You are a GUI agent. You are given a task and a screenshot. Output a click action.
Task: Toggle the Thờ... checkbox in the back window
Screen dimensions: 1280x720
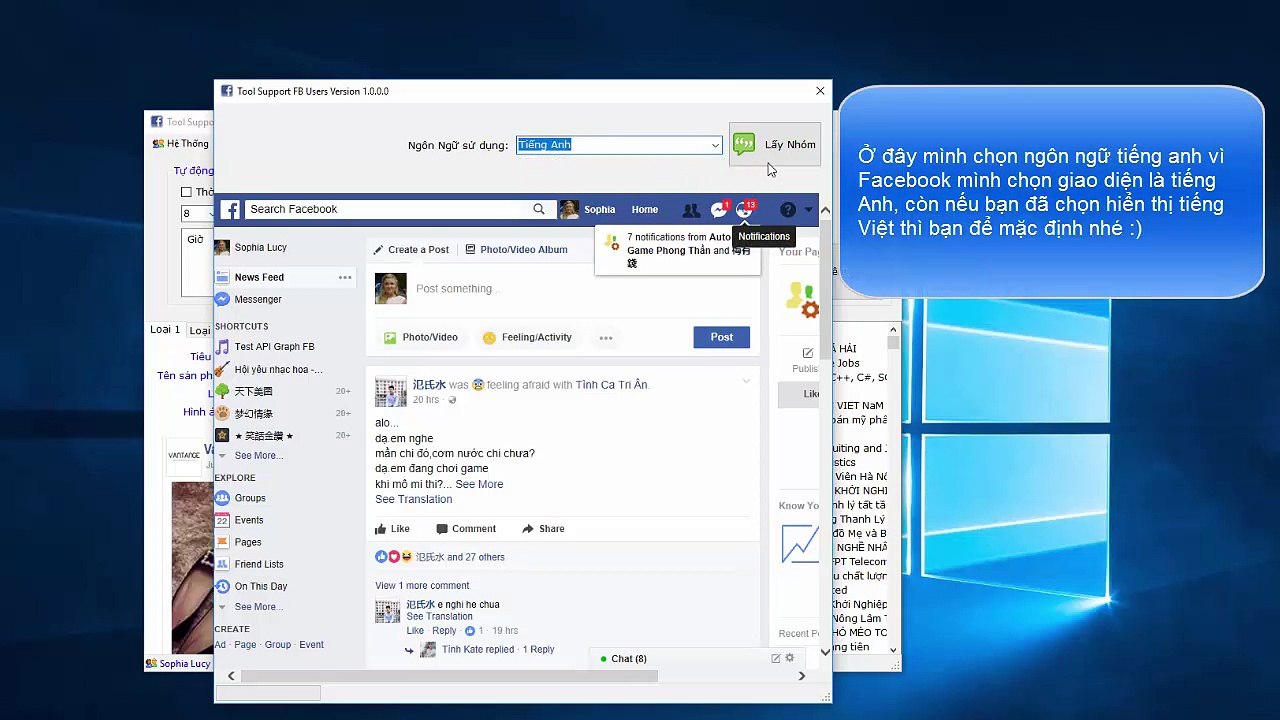[x=186, y=192]
